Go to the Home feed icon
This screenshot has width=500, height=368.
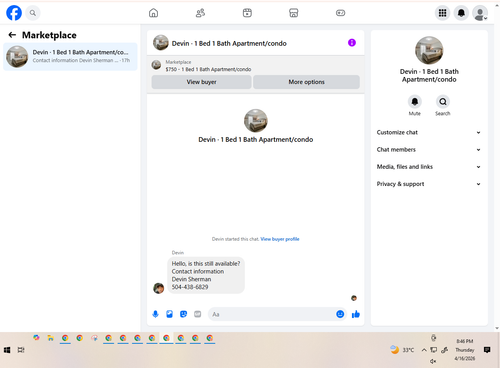[153, 13]
